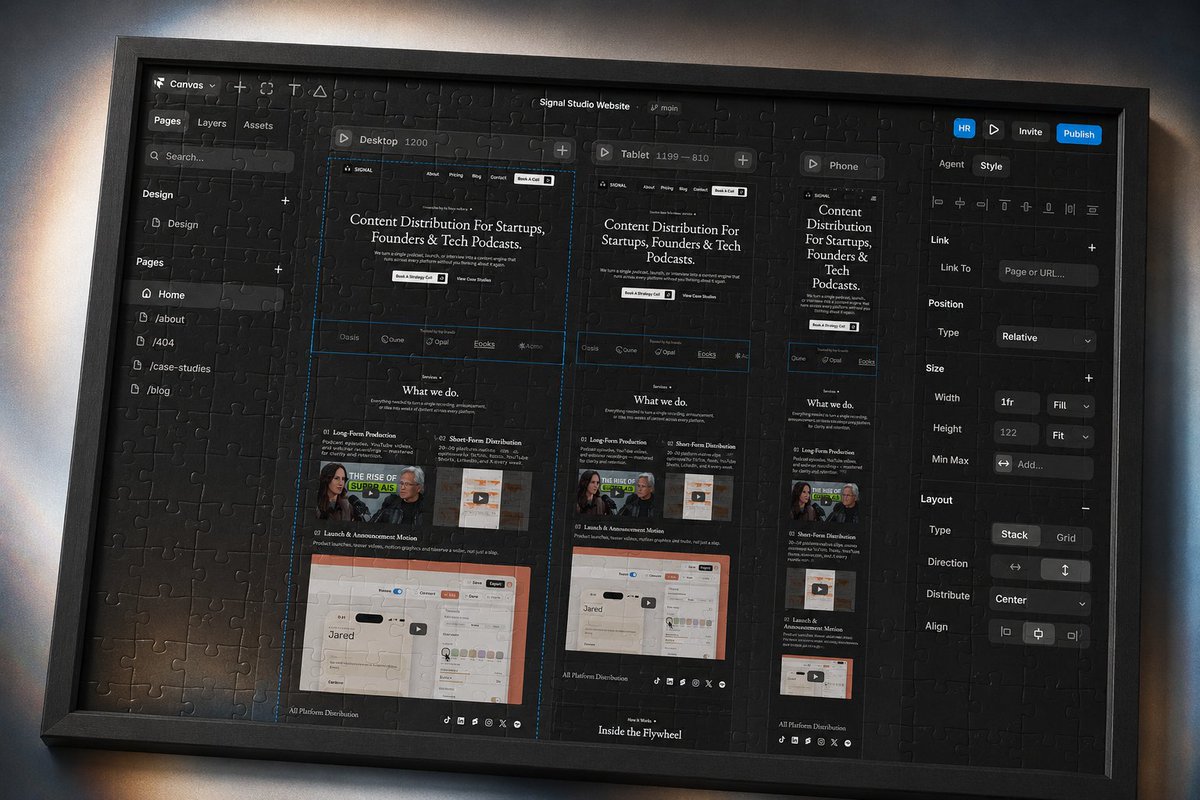1200x800 pixels.
Task: Open the Width Fill dropdown
Action: 1070,405
